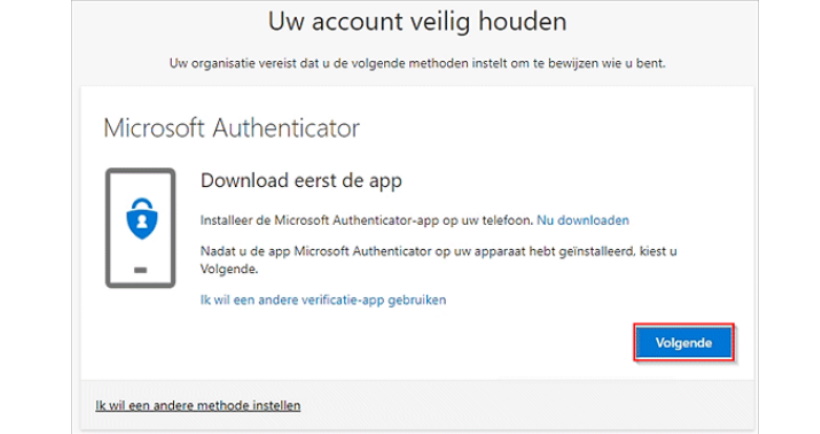Choose 'Ik wil een andere verificatie-app gebruiken'
The image size is (820, 434).
(x=323, y=300)
